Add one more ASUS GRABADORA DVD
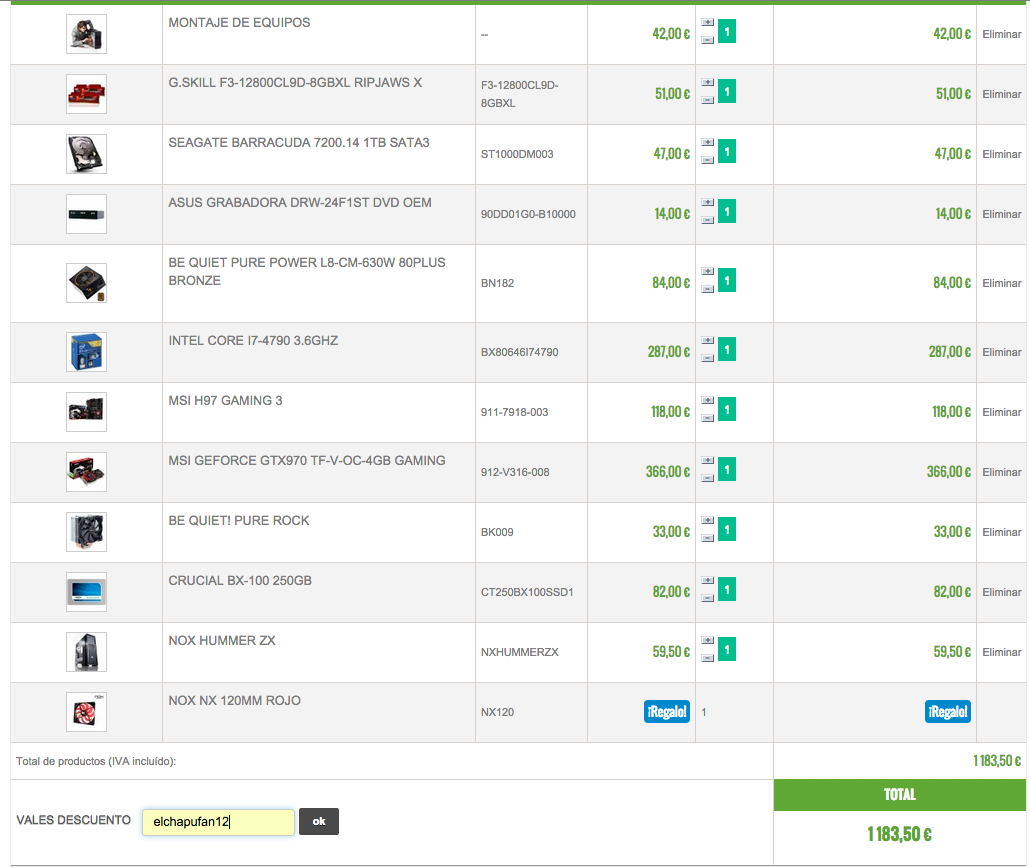1030x867 pixels. pos(707,202)
